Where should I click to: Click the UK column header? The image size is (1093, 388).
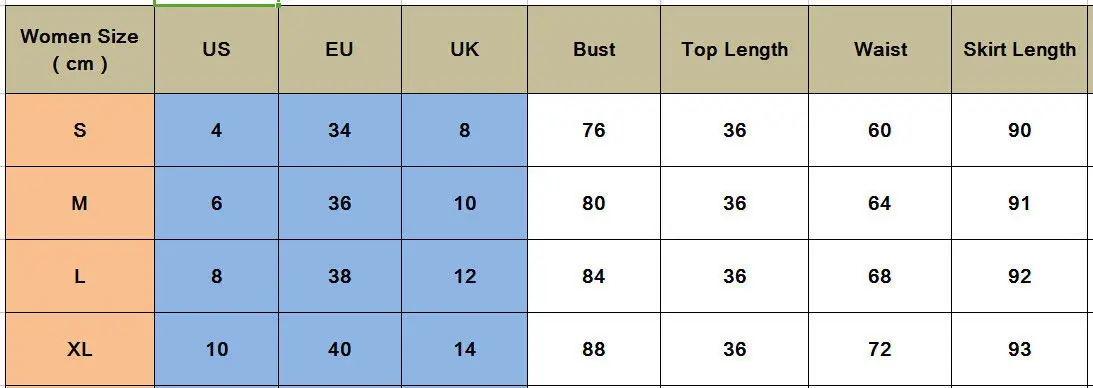tap(464, 49)
